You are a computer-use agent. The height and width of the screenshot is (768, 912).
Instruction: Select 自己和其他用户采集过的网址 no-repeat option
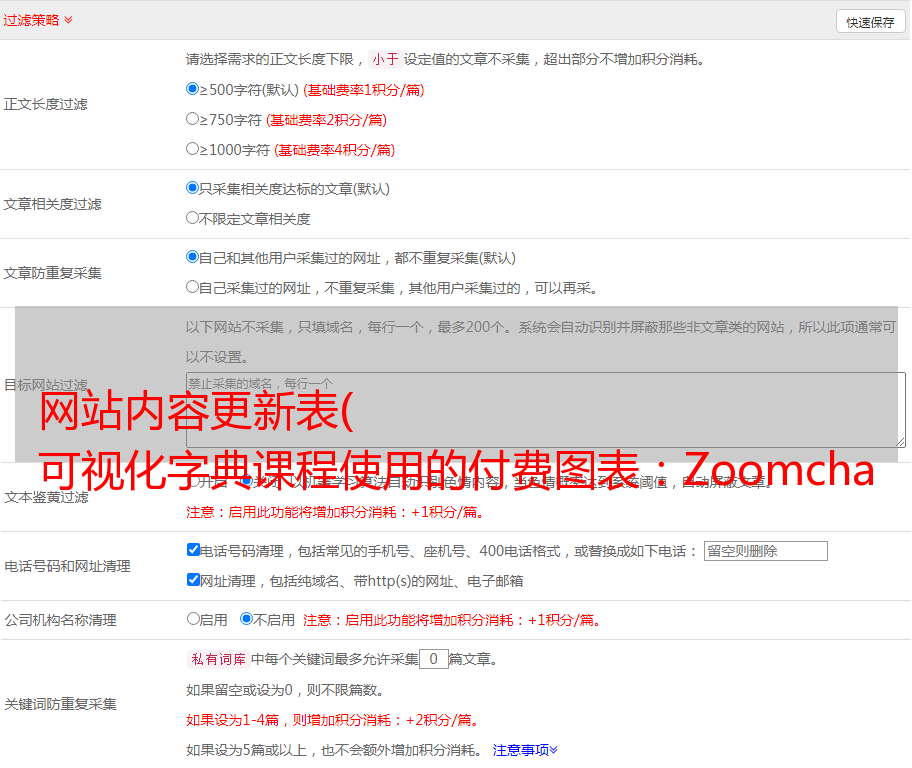point(192,257)
